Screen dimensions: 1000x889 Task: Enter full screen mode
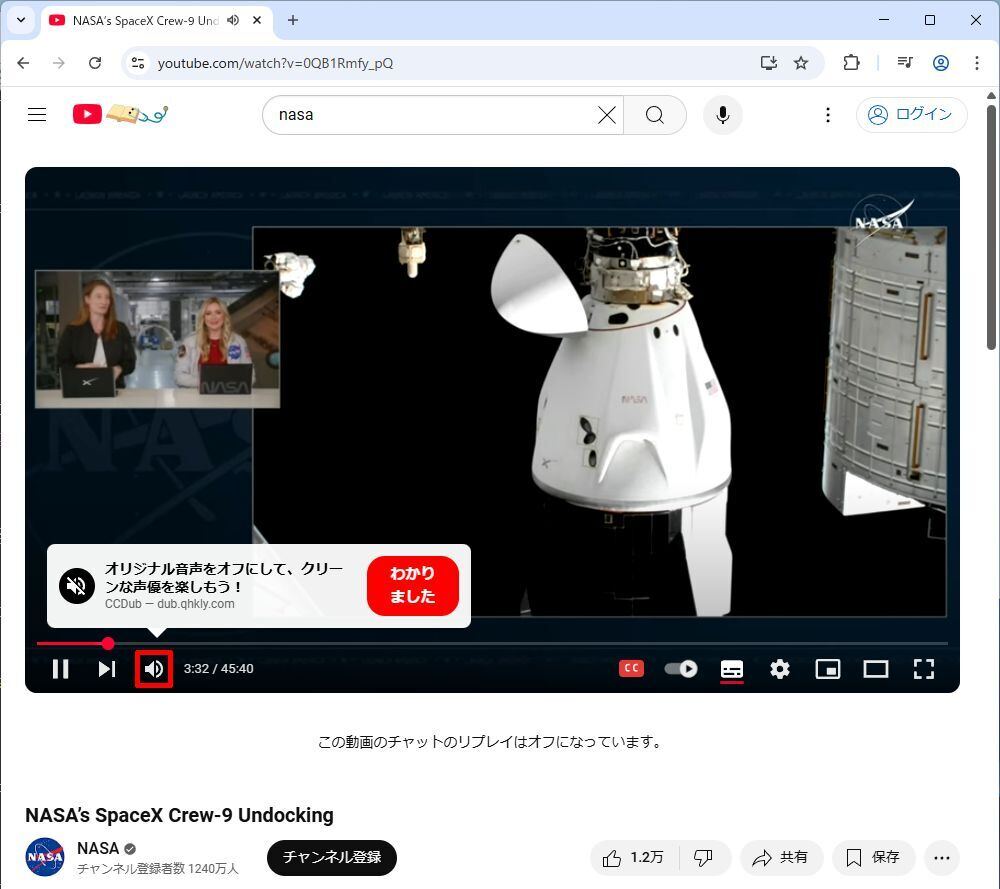tap(923, 669)
